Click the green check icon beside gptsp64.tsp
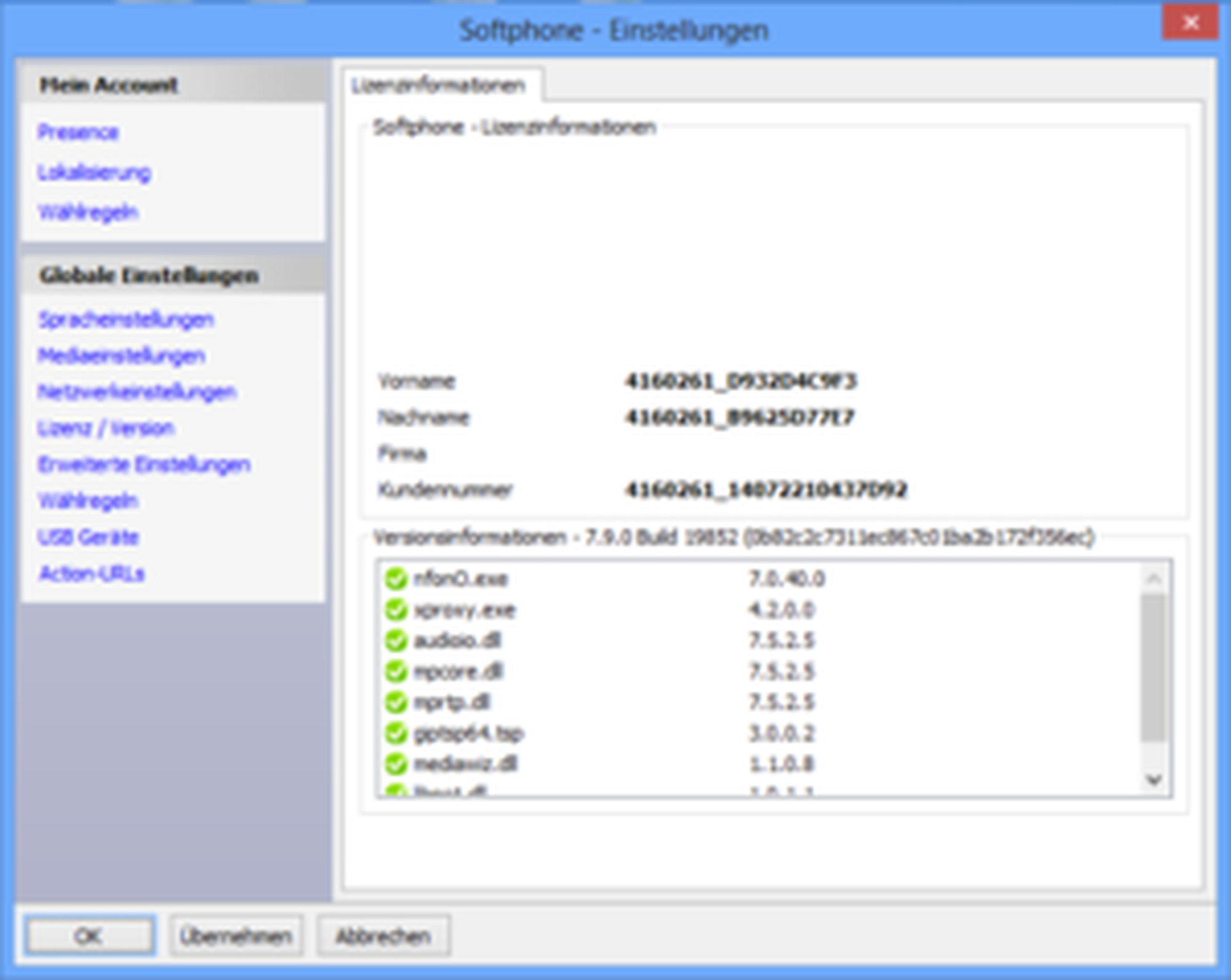1231x980 pixels. (x=396, y=733)
